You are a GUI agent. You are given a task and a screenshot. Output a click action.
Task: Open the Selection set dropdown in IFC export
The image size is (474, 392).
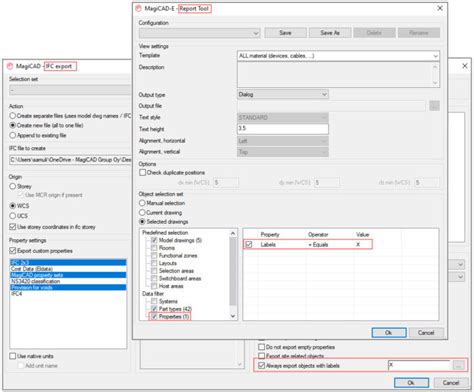pos(71,90)
